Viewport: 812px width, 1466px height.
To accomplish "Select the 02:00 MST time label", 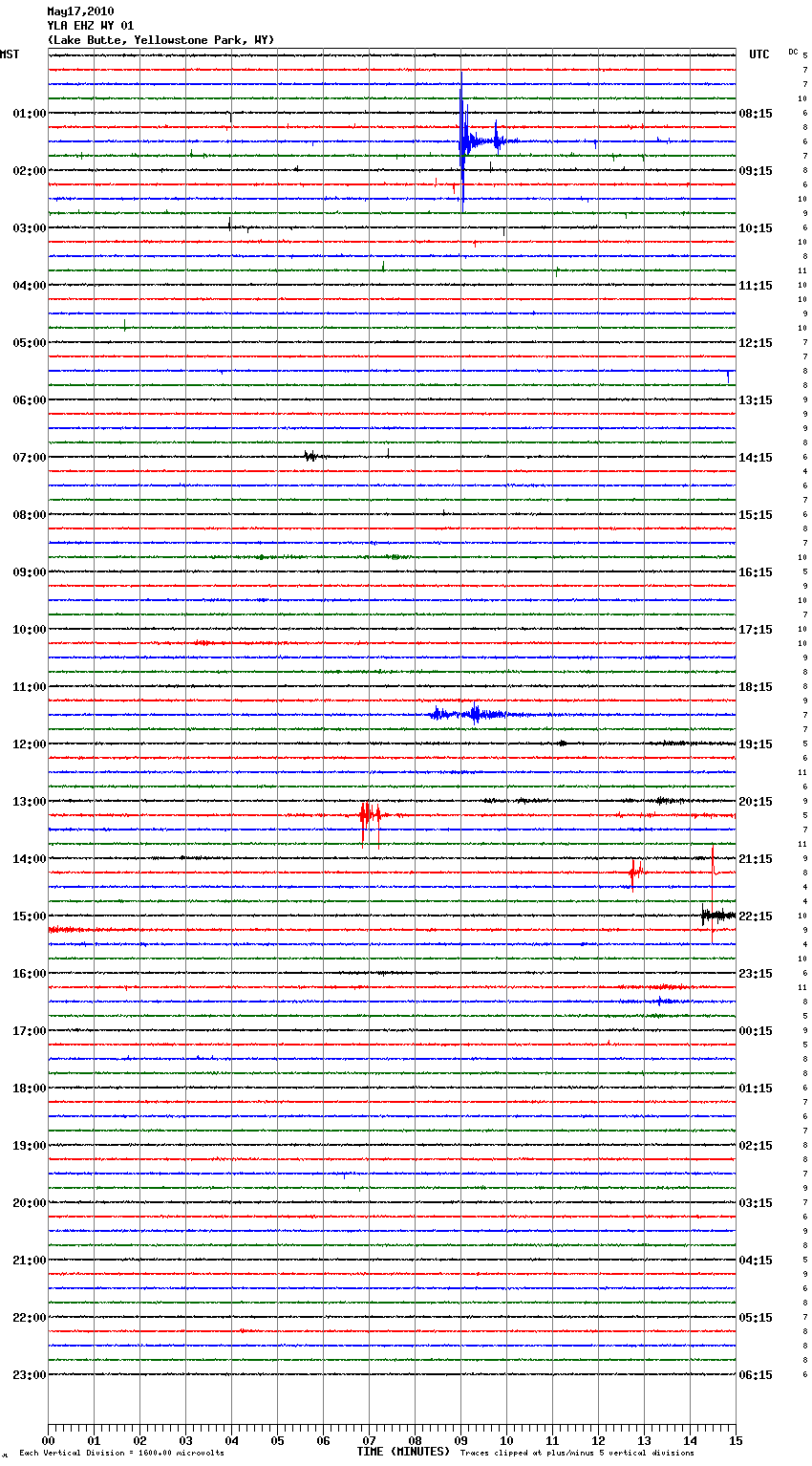I will click(x=29, y=170).
